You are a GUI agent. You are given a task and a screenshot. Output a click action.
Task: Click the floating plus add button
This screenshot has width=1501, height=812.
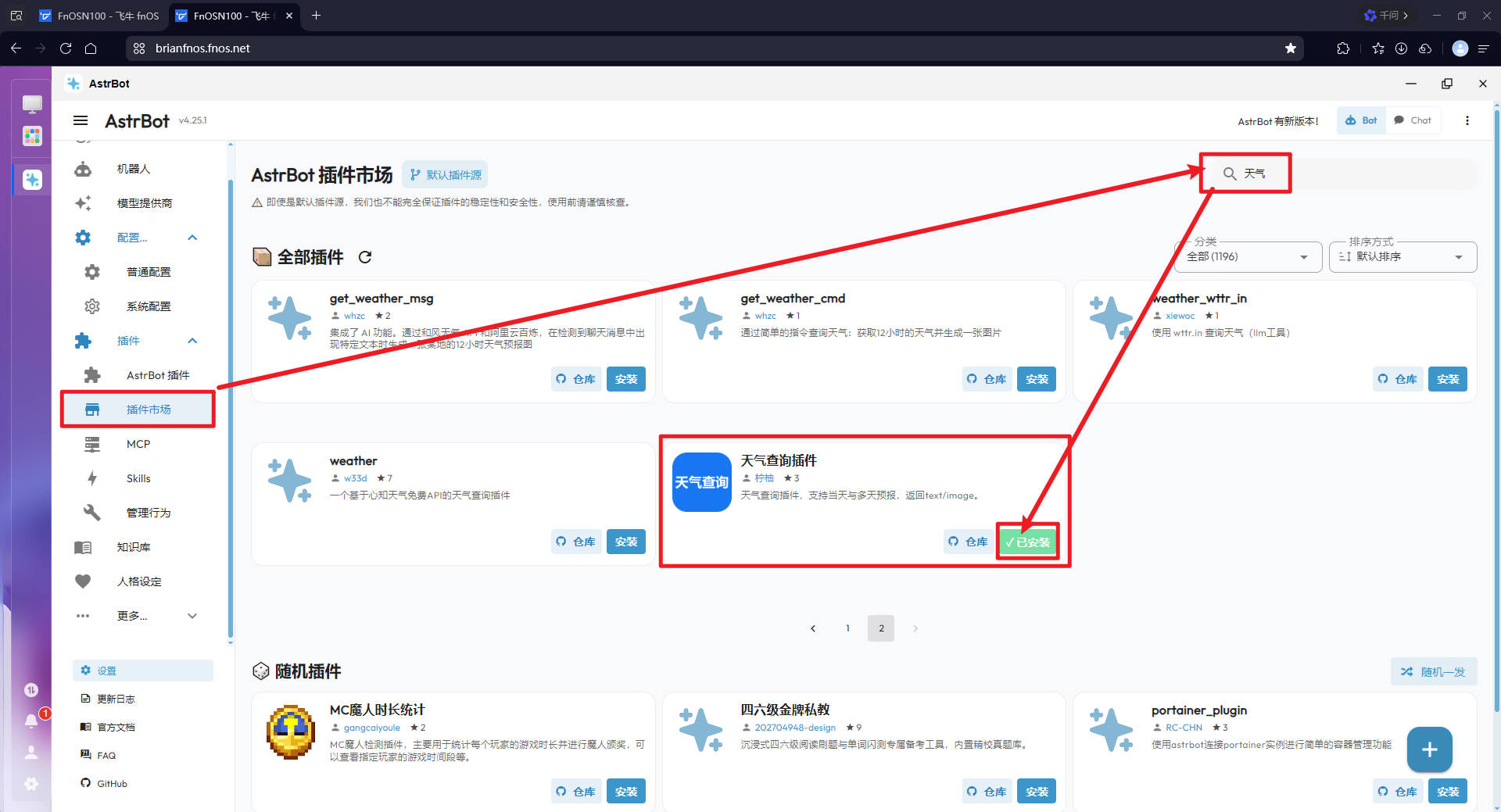(x=1430, y=749)
